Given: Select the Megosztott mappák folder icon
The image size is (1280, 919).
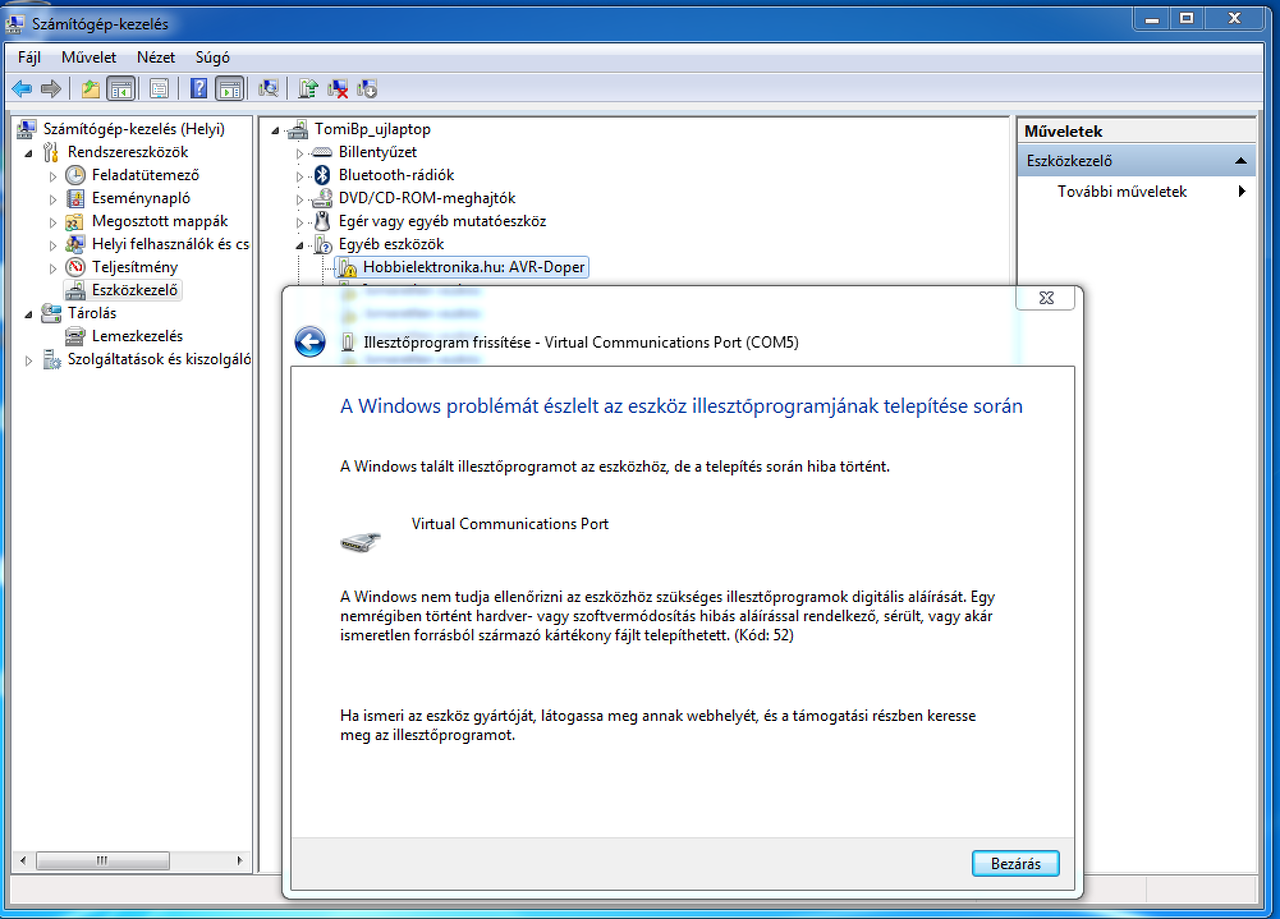Looking at the screenshot, I should coord(75,221).
